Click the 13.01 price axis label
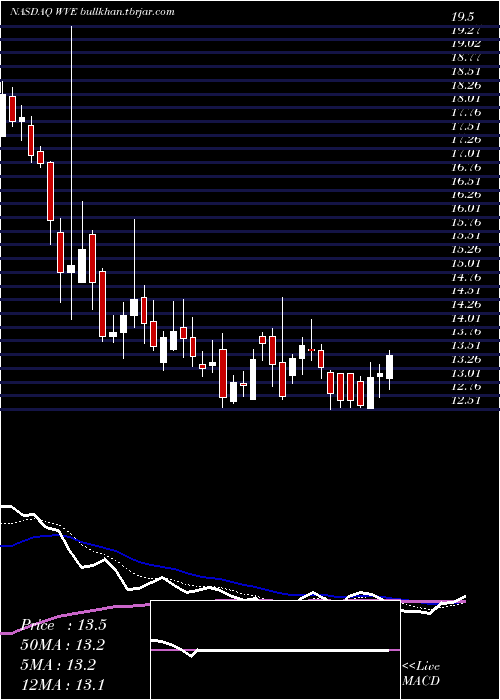500x700 pixels. tap(466, 373)
